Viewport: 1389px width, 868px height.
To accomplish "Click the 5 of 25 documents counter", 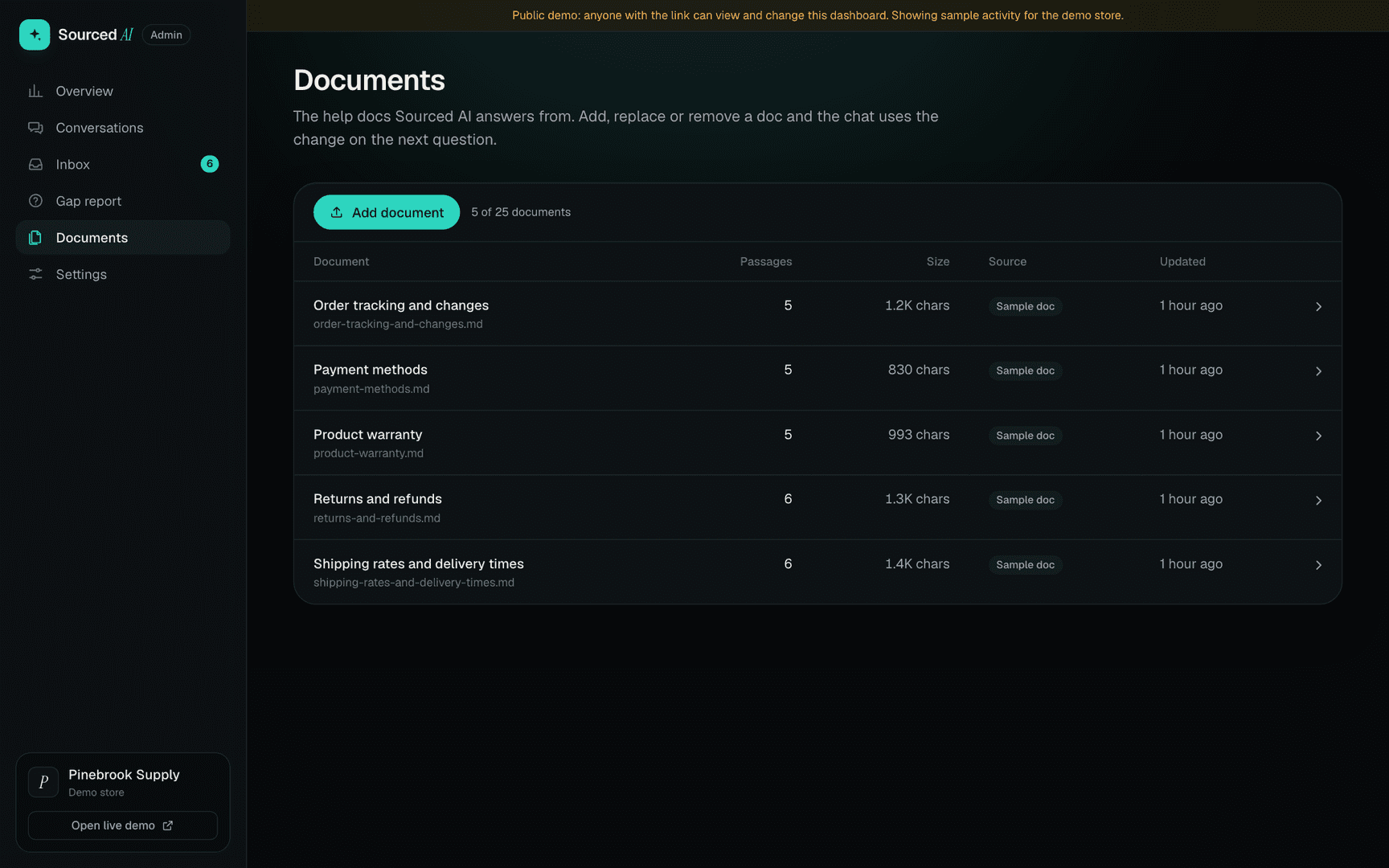I will (x=521, y=212).
